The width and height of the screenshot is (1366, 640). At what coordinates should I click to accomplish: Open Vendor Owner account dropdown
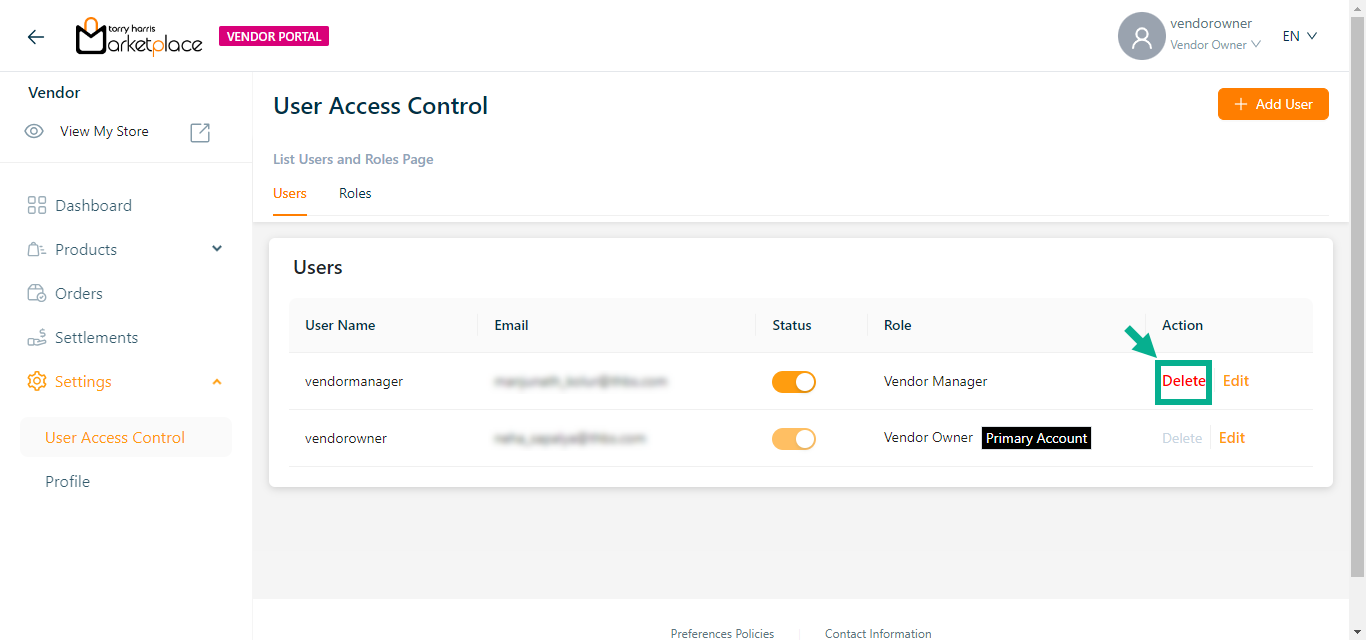(1215, 45)
